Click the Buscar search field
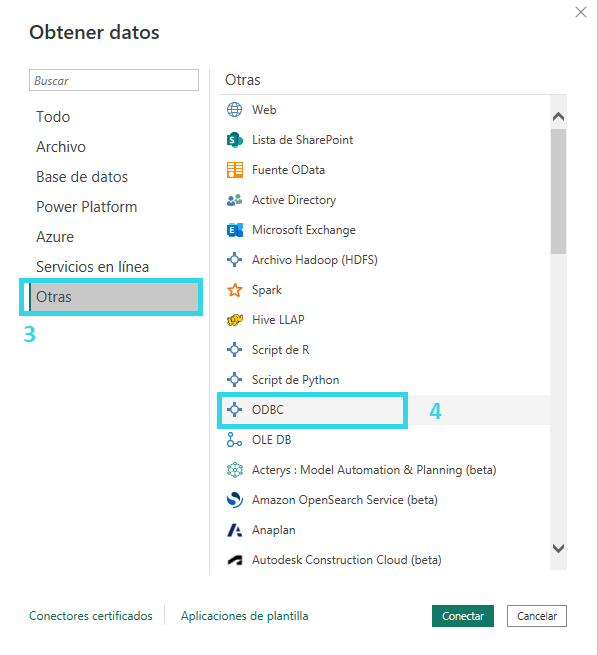The height and width of the screenshot is (655, 598). (114, 80)
